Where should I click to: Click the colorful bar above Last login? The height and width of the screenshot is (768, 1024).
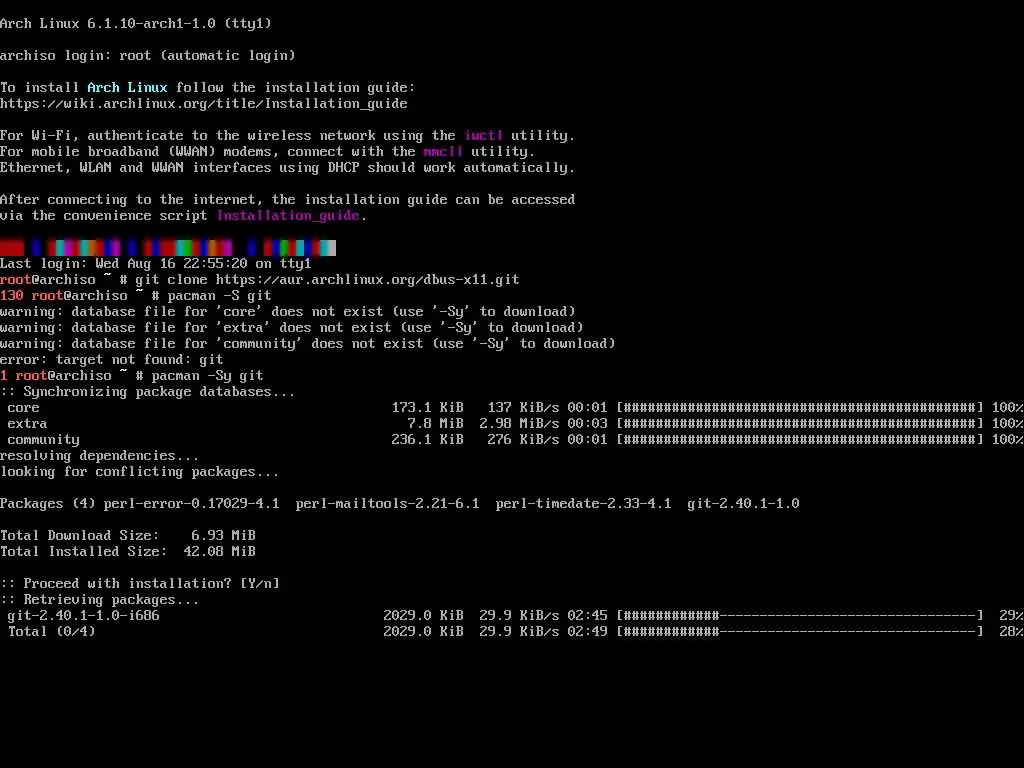click(168, 248)
